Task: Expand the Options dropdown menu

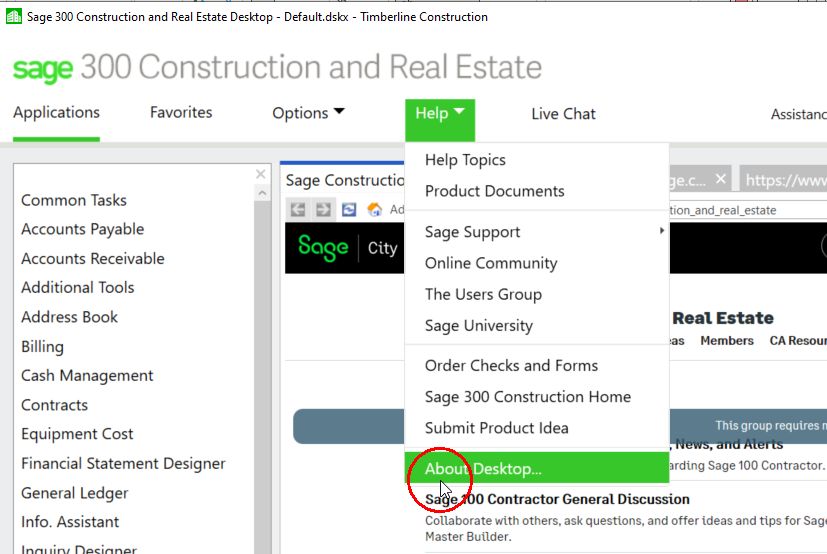Action: coord(308,113)
